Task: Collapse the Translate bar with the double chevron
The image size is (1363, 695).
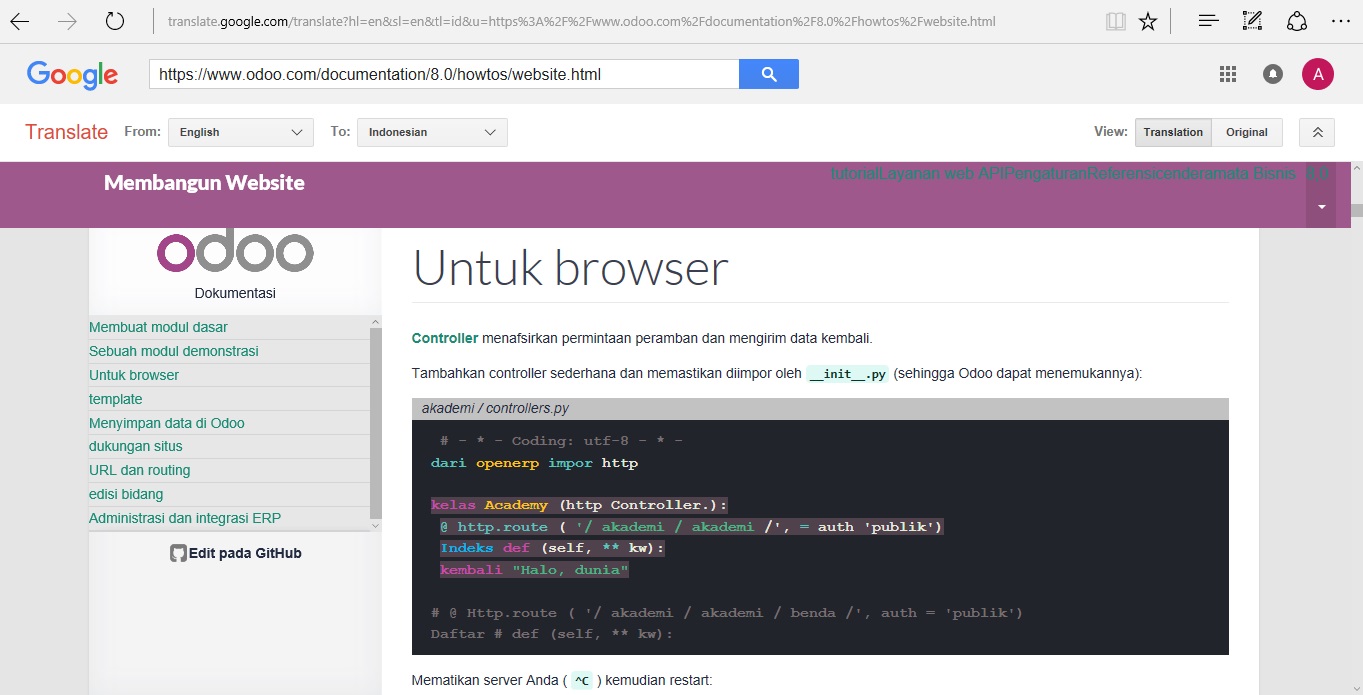Action: pos(1316,131)
